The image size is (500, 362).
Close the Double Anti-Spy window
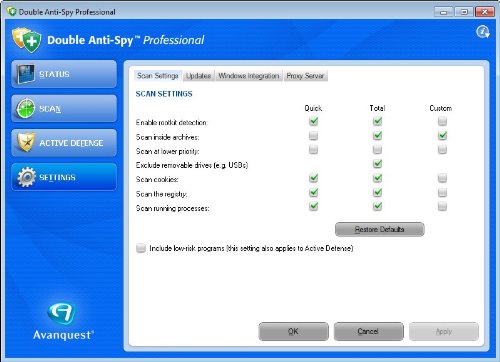pyautogui.click(x=485, y=12)
